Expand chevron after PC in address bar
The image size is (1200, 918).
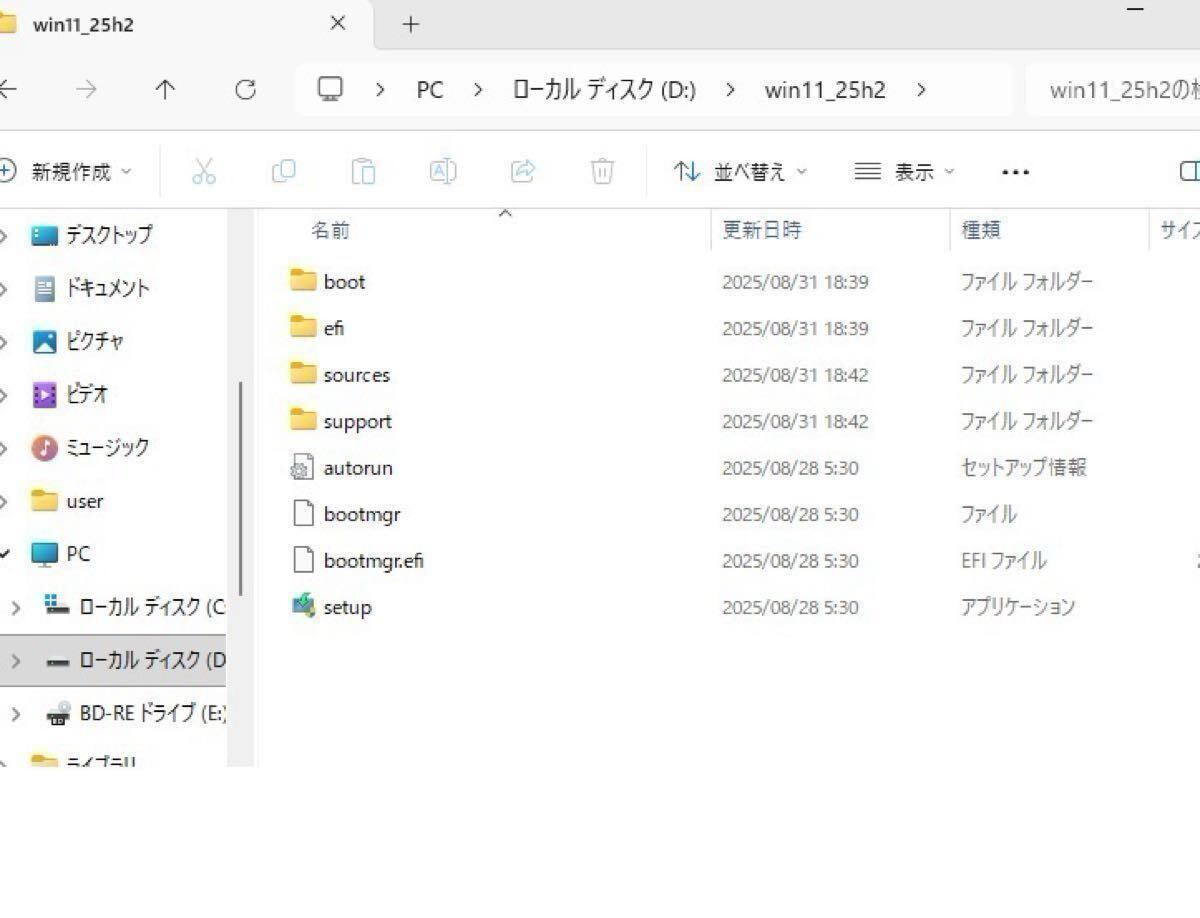coord(478,90)
